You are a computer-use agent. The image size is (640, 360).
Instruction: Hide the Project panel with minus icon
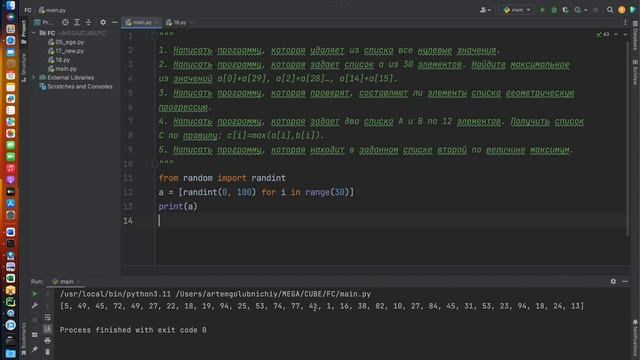tap(114, 22)
